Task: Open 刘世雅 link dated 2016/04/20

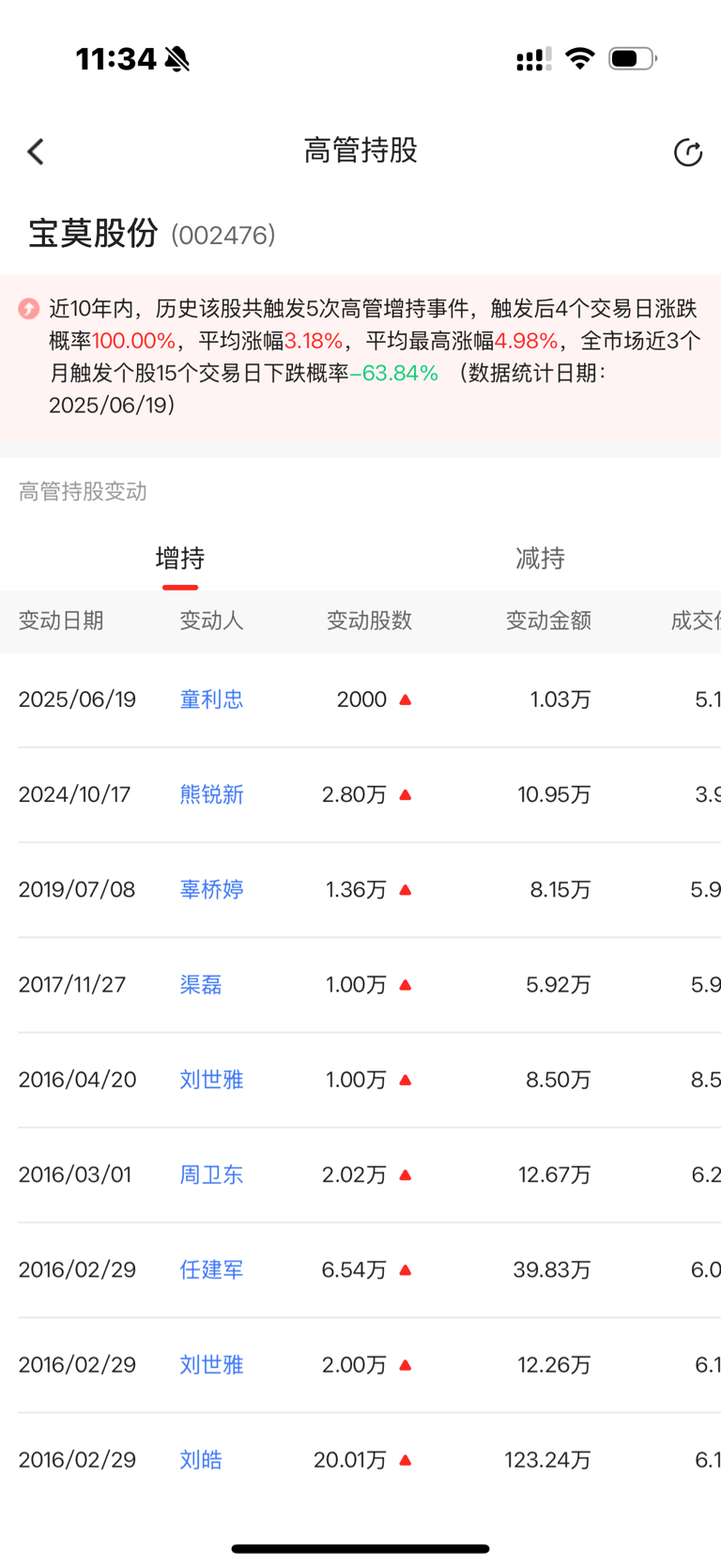Action: pyautogui.click(x=211, y=1080)
